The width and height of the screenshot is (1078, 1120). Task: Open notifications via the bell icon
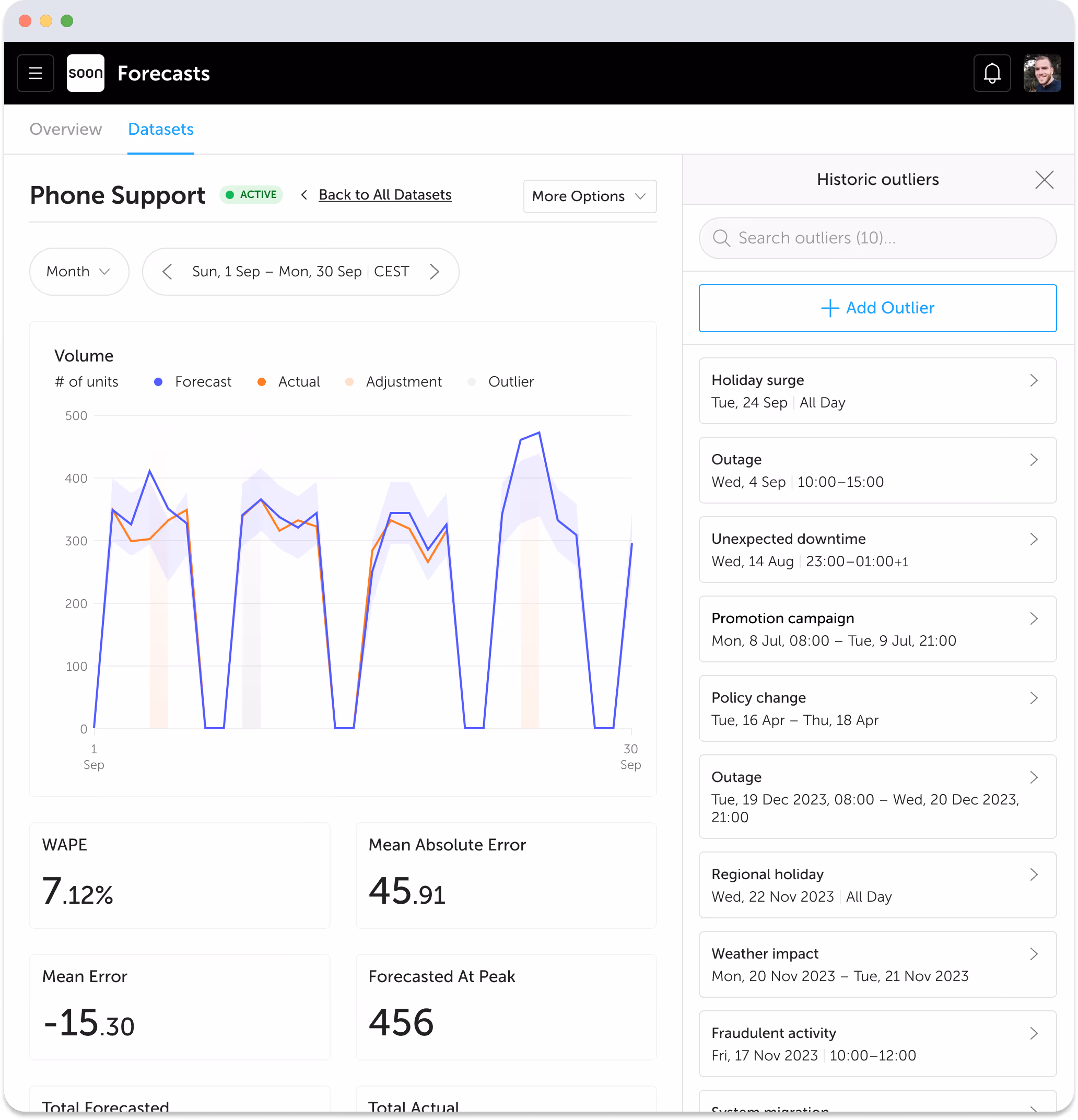pyautogui.click(x=992, y=73)
